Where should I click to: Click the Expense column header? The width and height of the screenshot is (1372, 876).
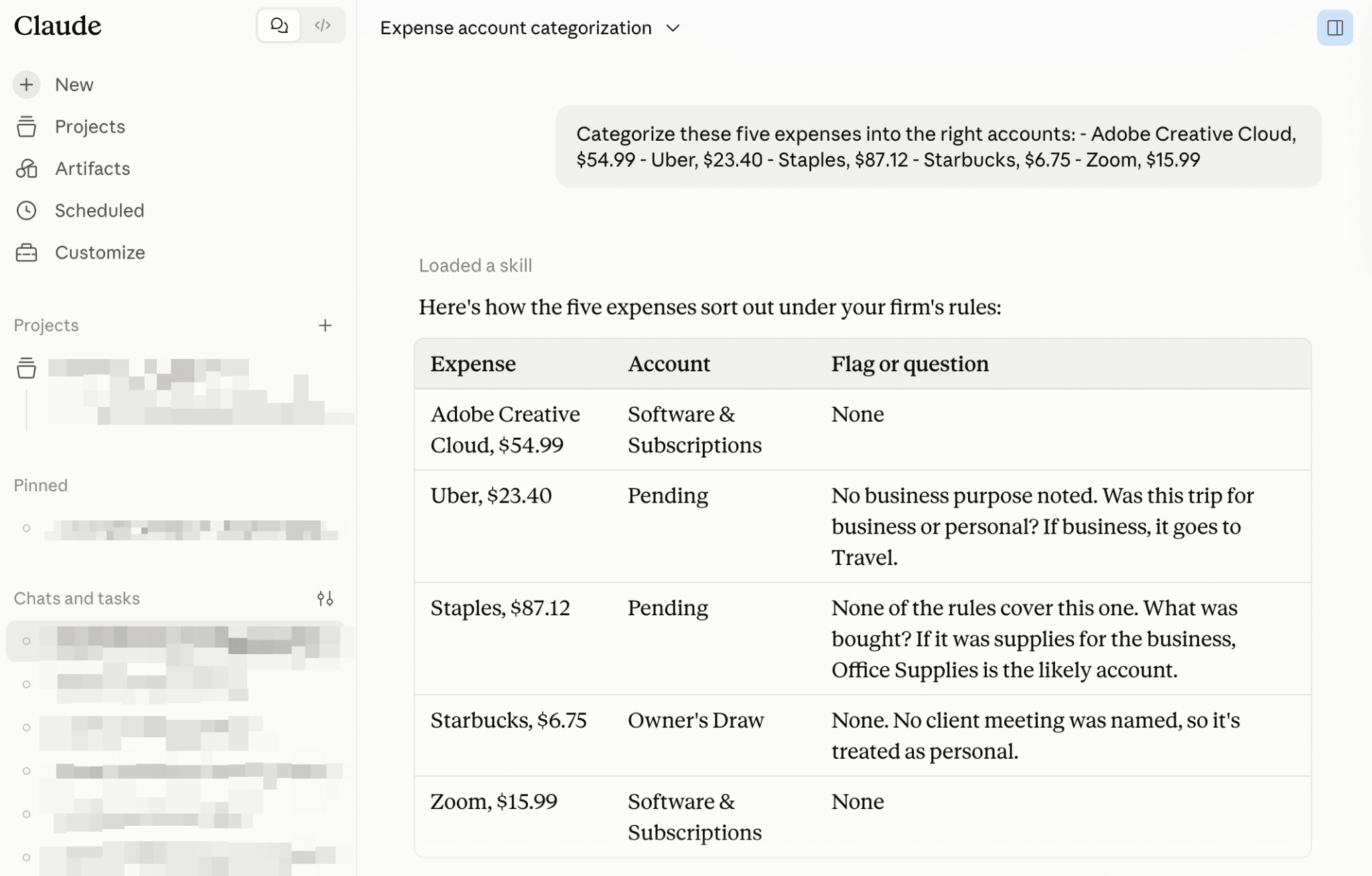tap(473, 363)
